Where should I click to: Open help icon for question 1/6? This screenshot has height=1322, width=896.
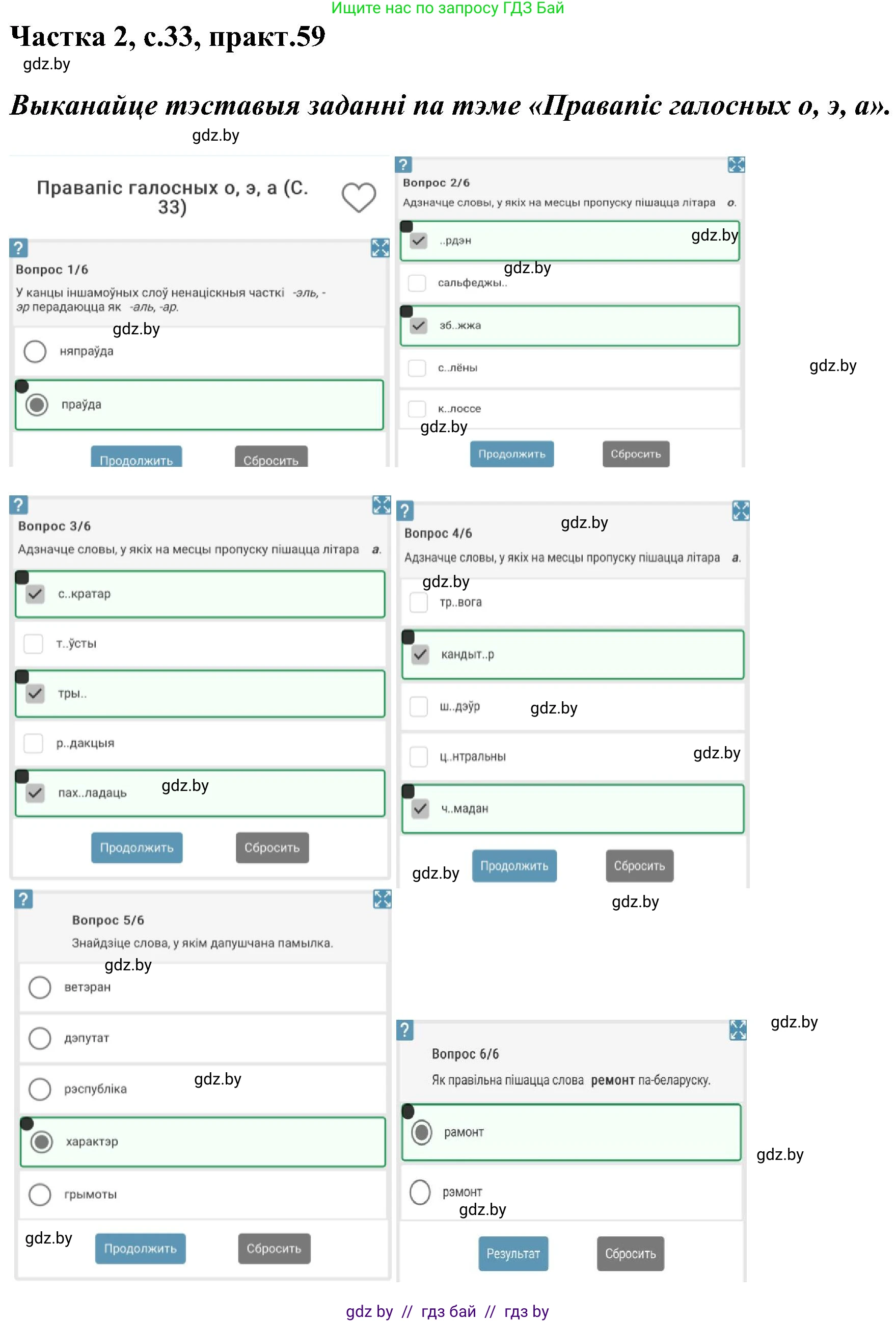tap(18, 248)
